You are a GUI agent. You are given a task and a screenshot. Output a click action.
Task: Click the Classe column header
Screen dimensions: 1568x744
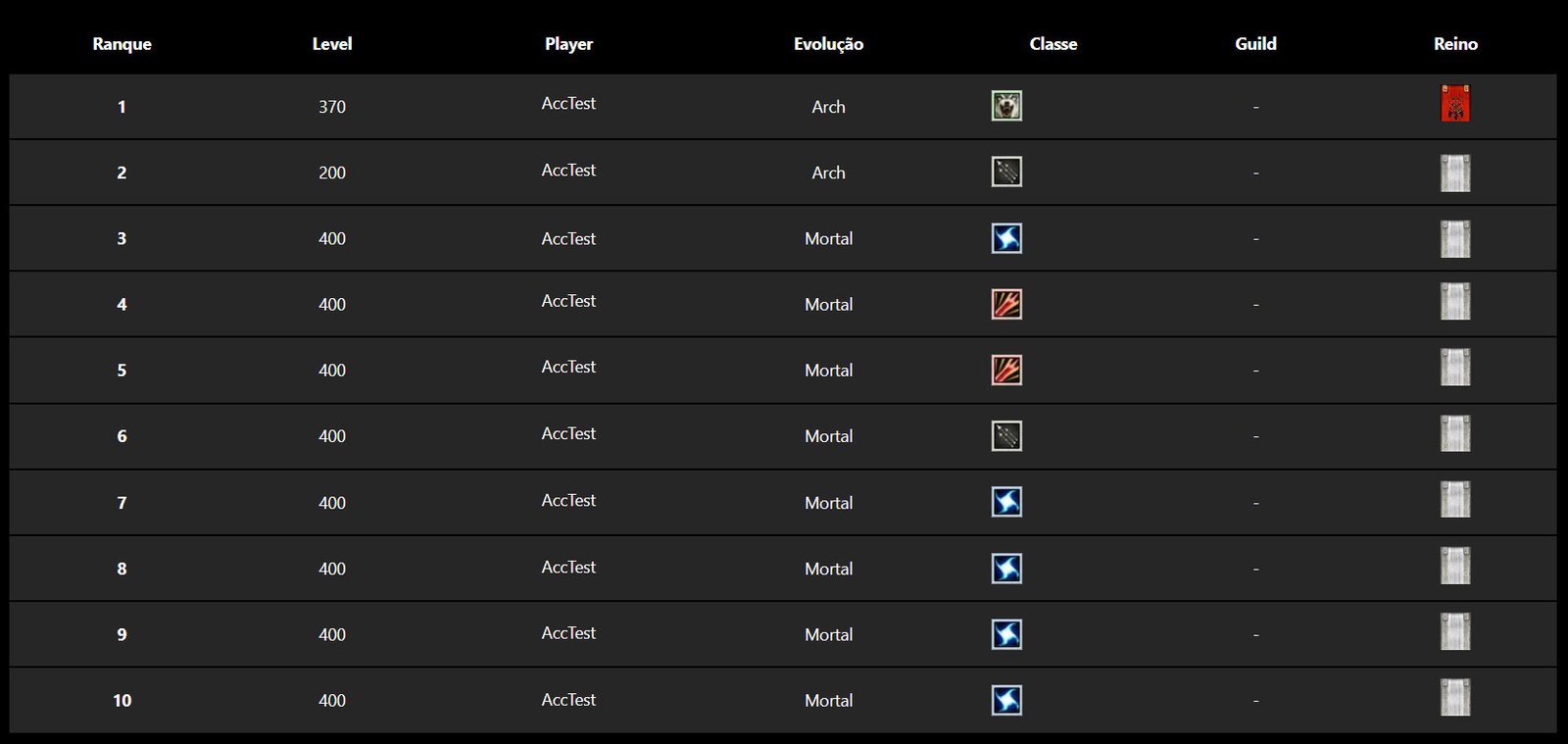coord(1053,44)
